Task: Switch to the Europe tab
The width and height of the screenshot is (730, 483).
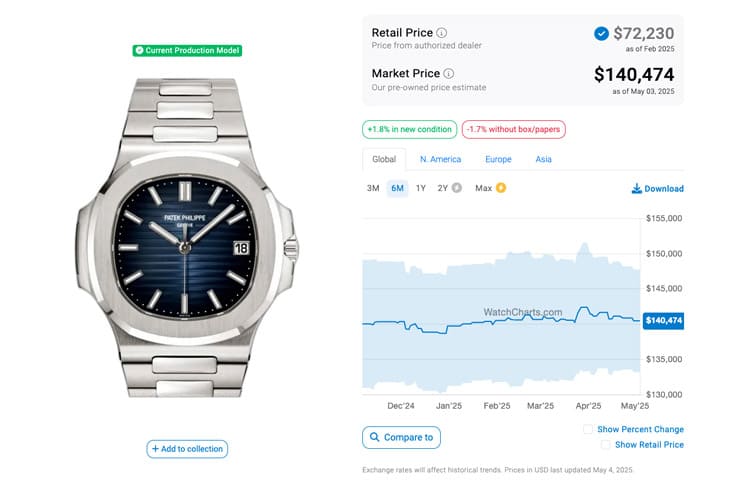Action: (498, 159)
